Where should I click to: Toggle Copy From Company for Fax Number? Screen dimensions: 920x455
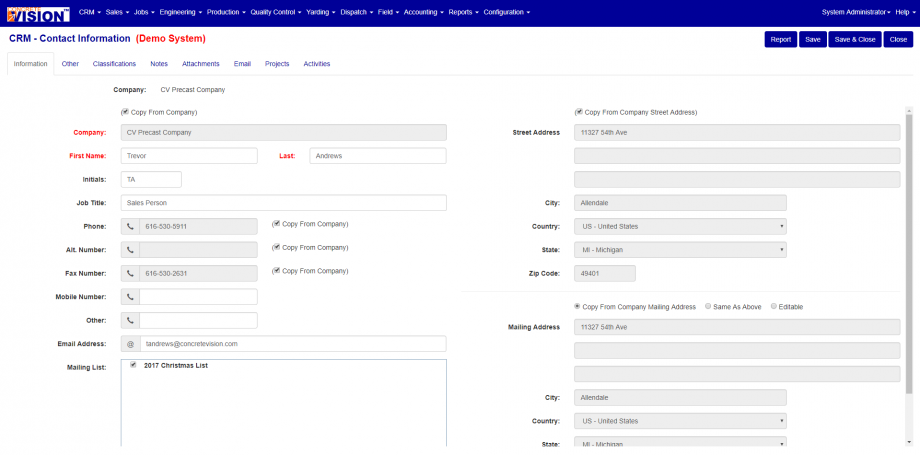[276, 271]
